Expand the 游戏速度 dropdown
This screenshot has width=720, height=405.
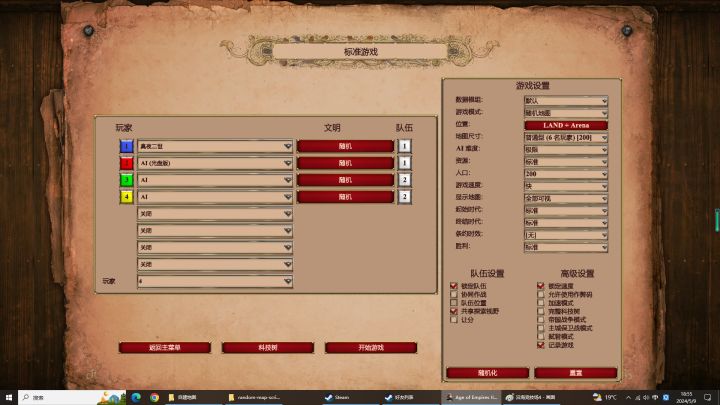(566, 186)
